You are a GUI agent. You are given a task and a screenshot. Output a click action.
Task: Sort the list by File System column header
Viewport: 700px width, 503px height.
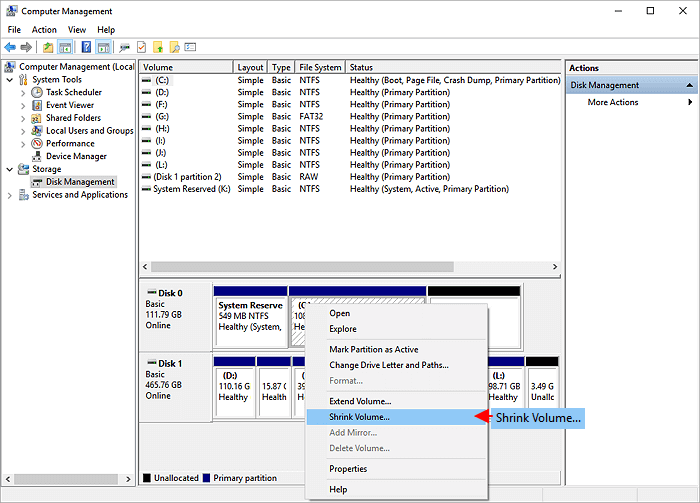(x=320, y=68)
